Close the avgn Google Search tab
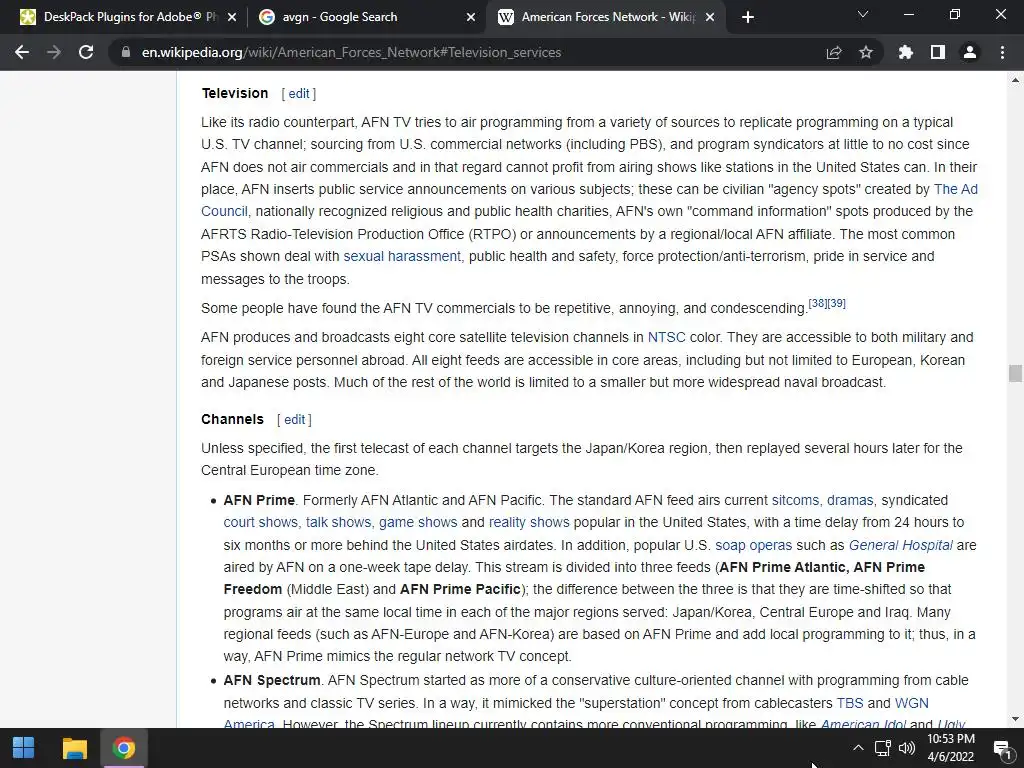Image resolution: width=1024 pixels, height=768 pixels. (x=471, y=17)
